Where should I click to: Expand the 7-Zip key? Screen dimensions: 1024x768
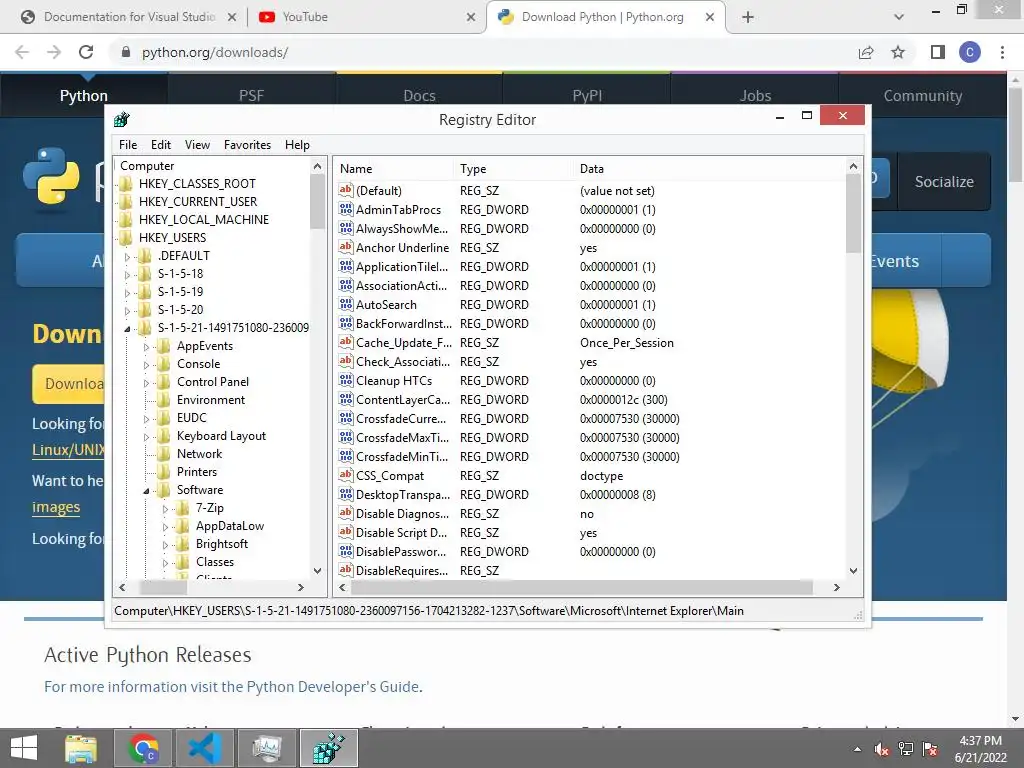click(x=165, y=509)
